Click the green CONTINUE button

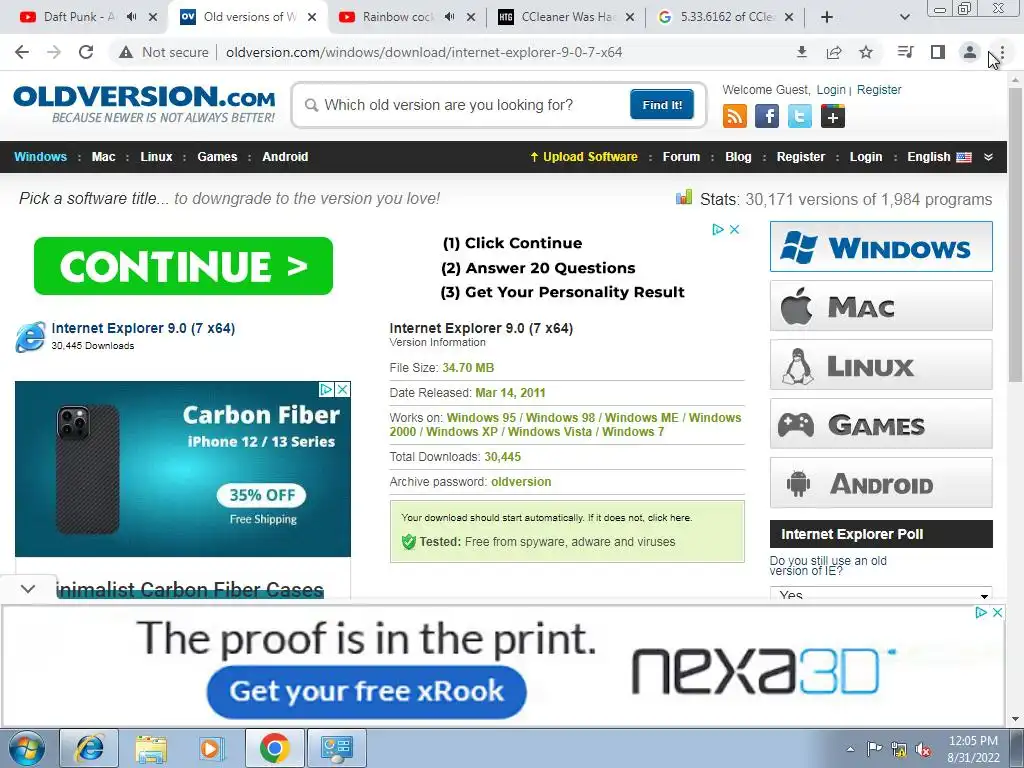184,266
